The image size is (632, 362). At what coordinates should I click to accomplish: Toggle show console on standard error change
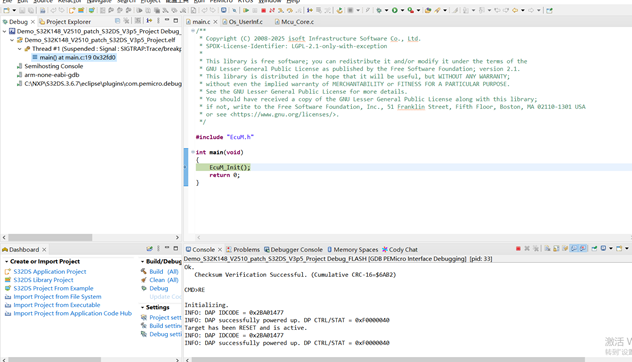[x=583, y=249]
